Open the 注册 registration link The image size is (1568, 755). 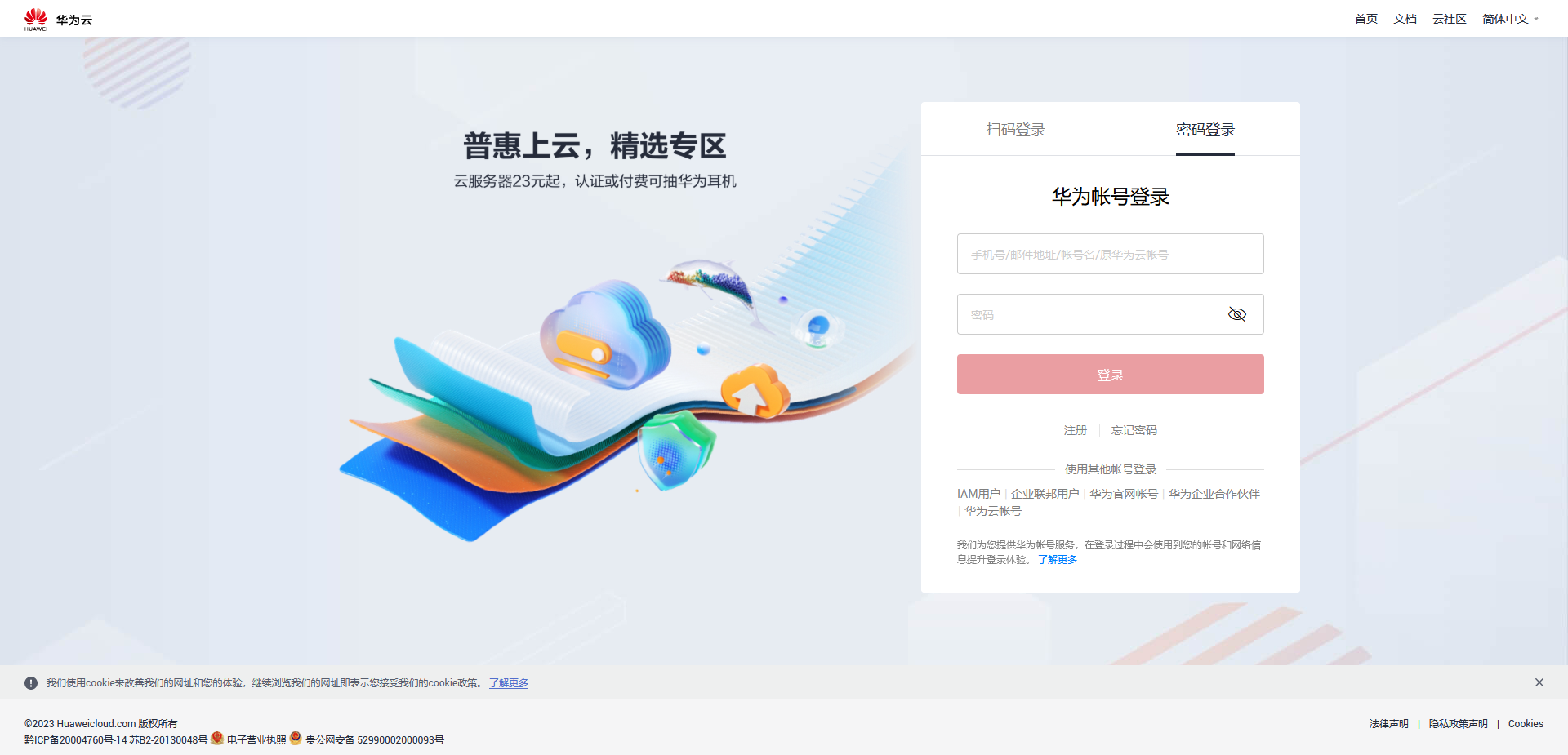pos(1075,430)
